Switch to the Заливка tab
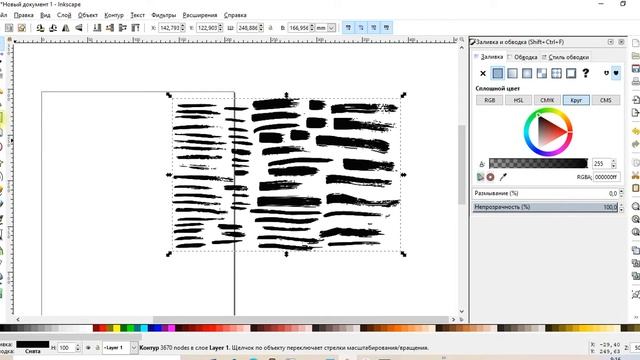 point(488,57)
